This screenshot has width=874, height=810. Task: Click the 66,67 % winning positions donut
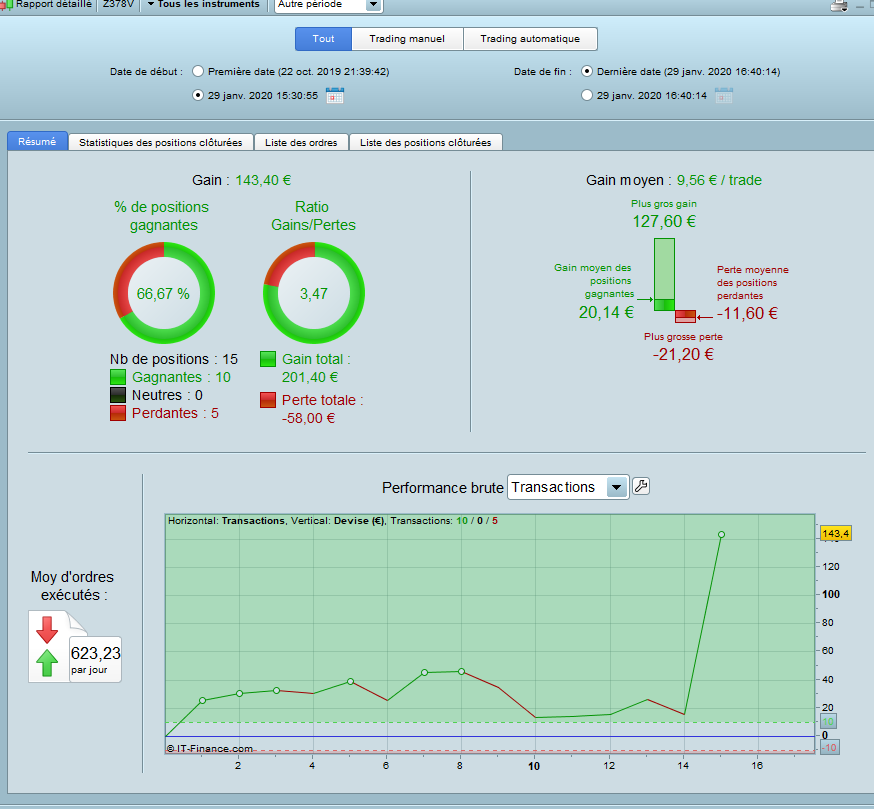[x=164, y=293]
